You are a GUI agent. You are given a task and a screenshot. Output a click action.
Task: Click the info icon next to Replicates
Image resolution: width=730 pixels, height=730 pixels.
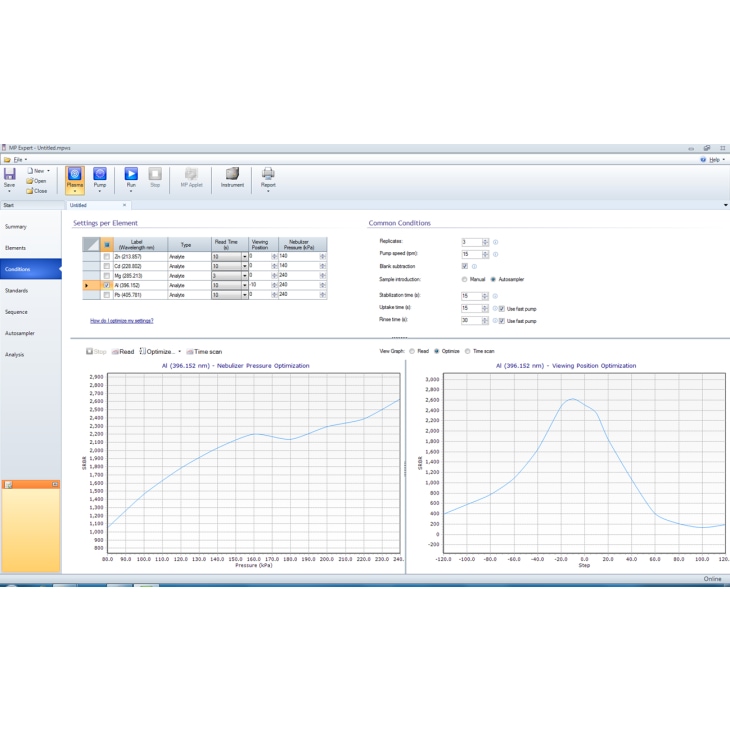point(495,242)
